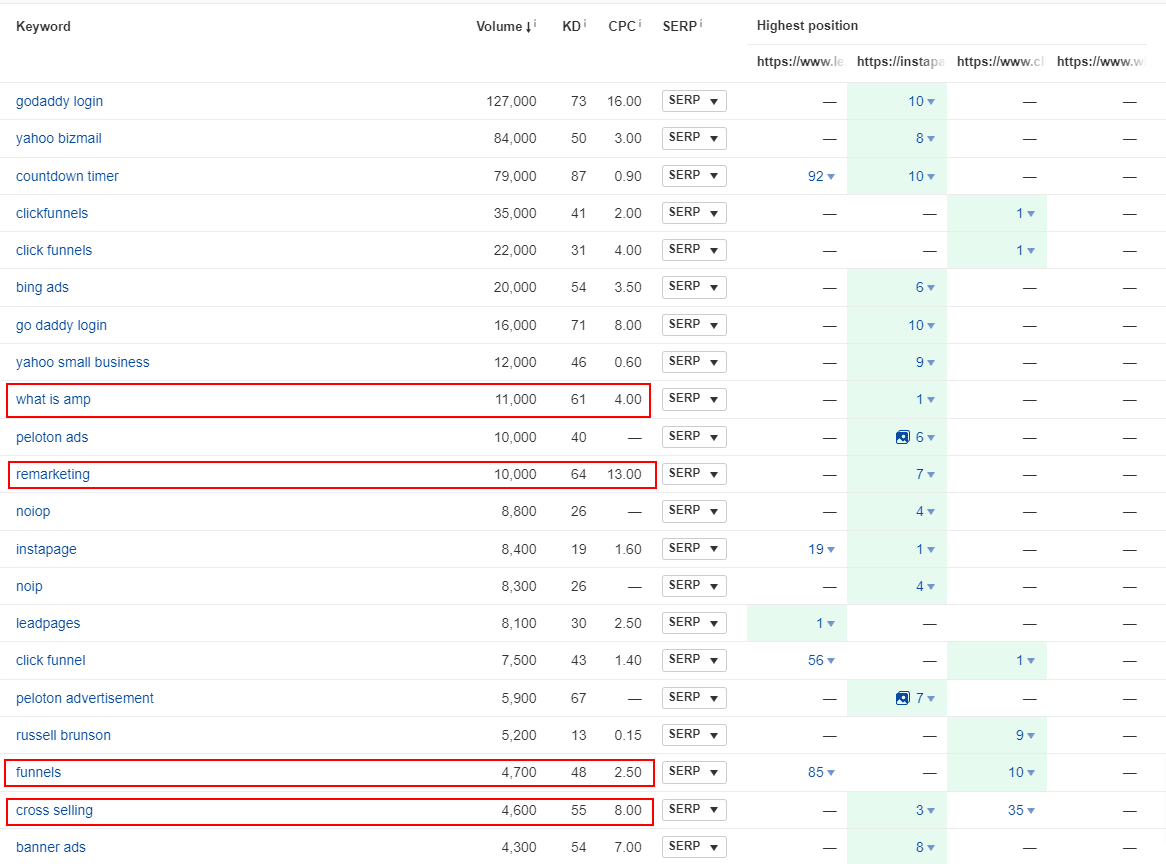Viewport: 1166px width, 864px height.
Task: Open the remarketing keyword link
Action: 53,474
